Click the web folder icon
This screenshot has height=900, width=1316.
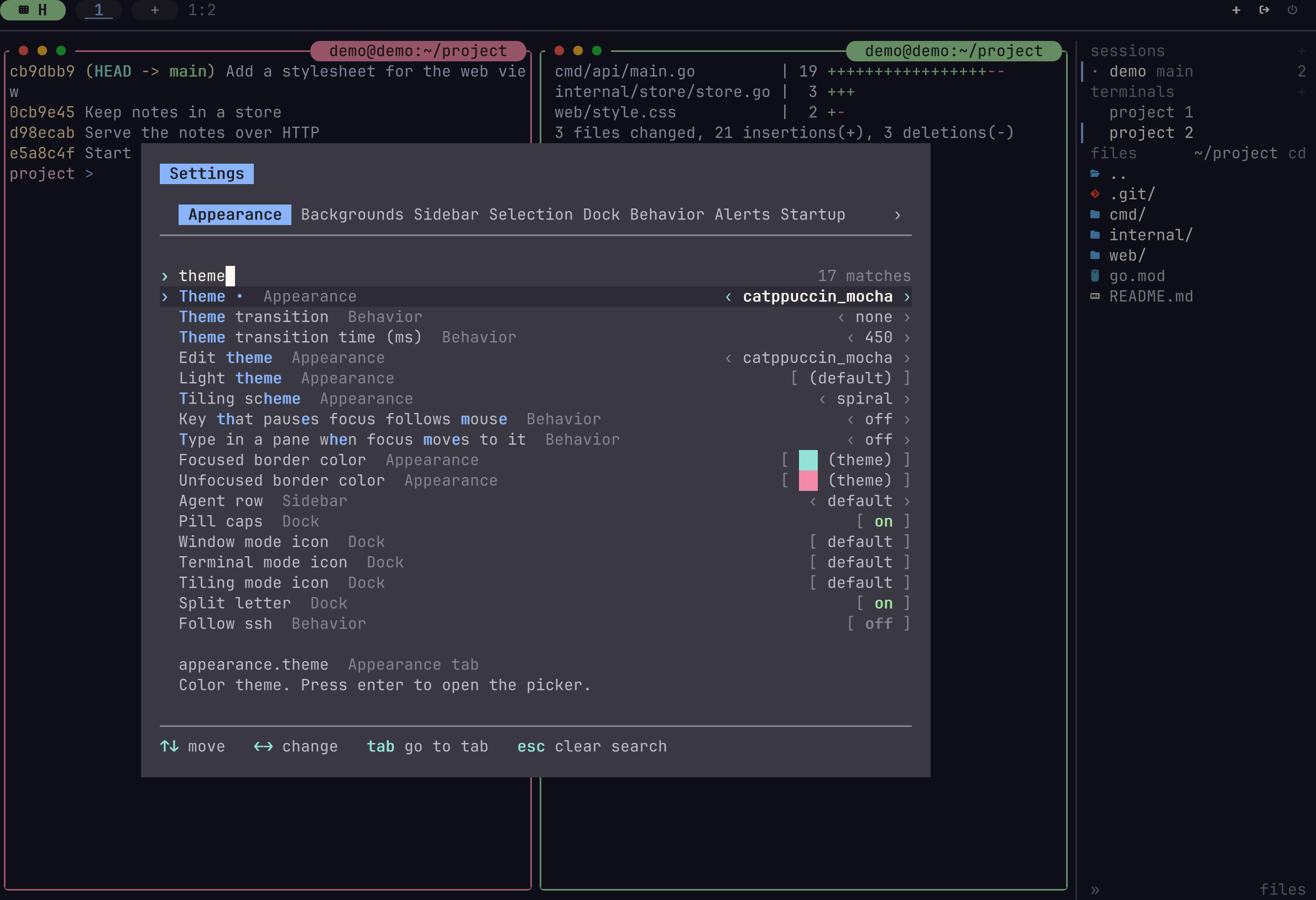pos(1095,255)
